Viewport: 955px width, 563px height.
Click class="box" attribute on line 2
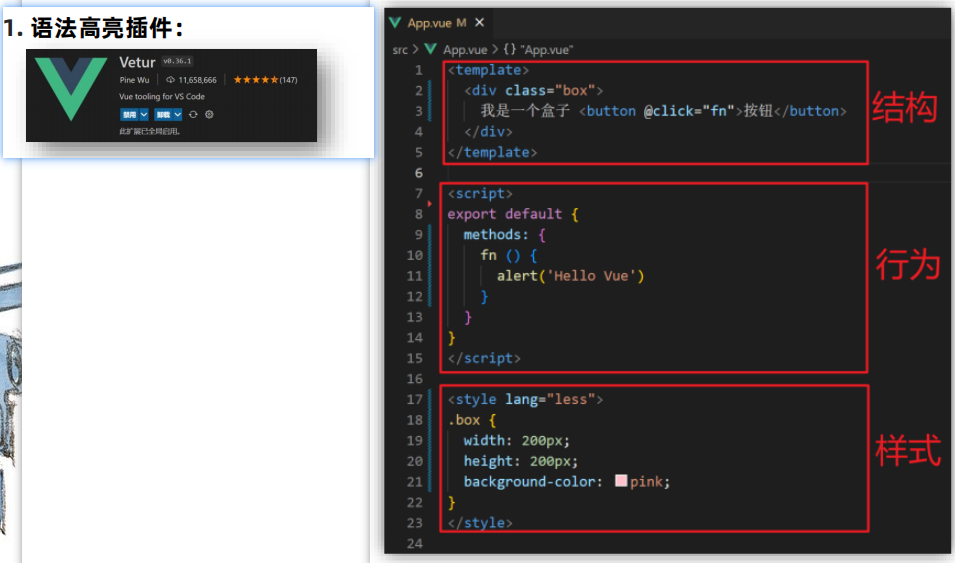pyautogui.click(x=549, y=91)
